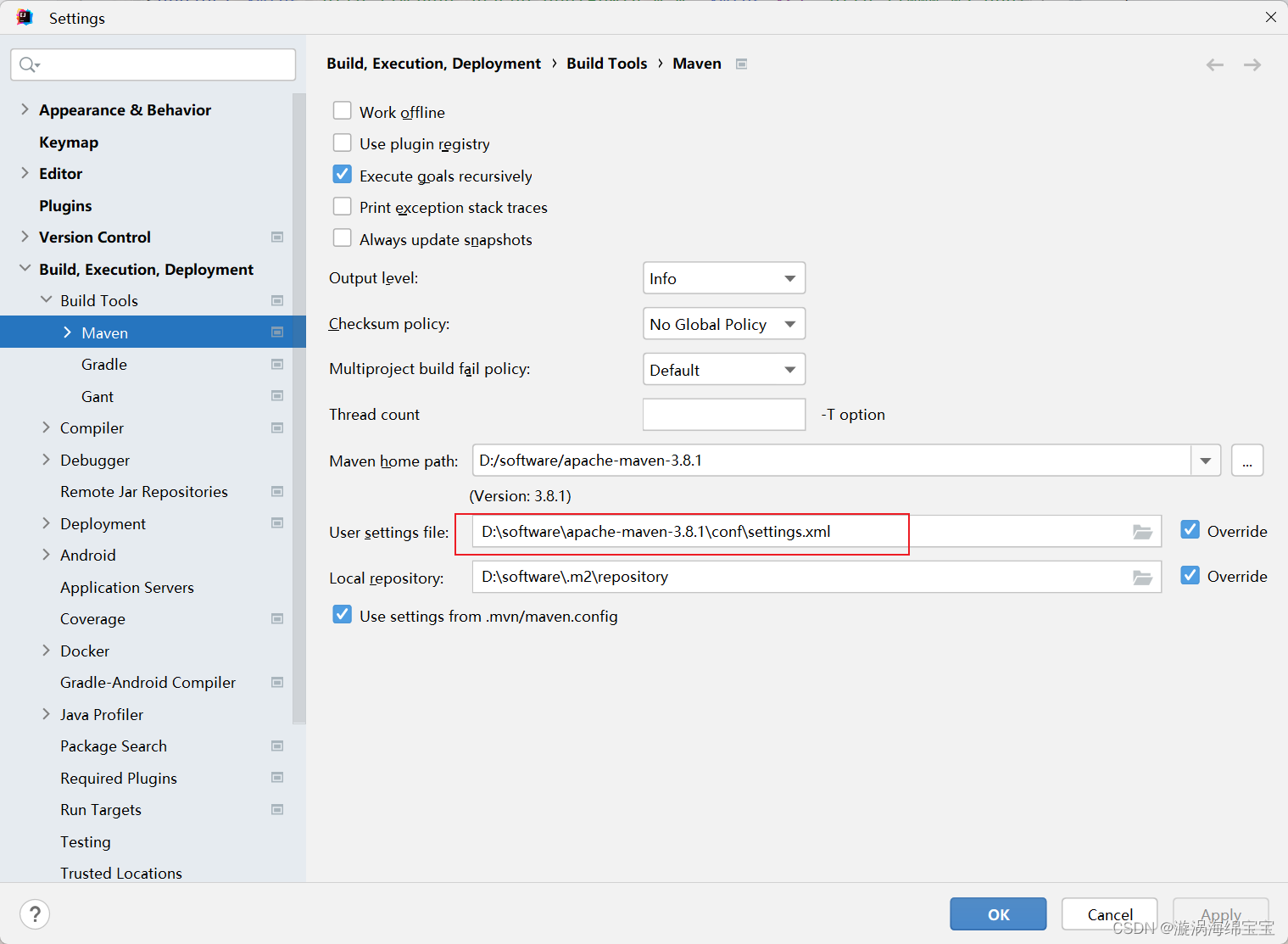Enable the Work offline checkbox
Screen dimensions: 1288x944
[342, 110]
